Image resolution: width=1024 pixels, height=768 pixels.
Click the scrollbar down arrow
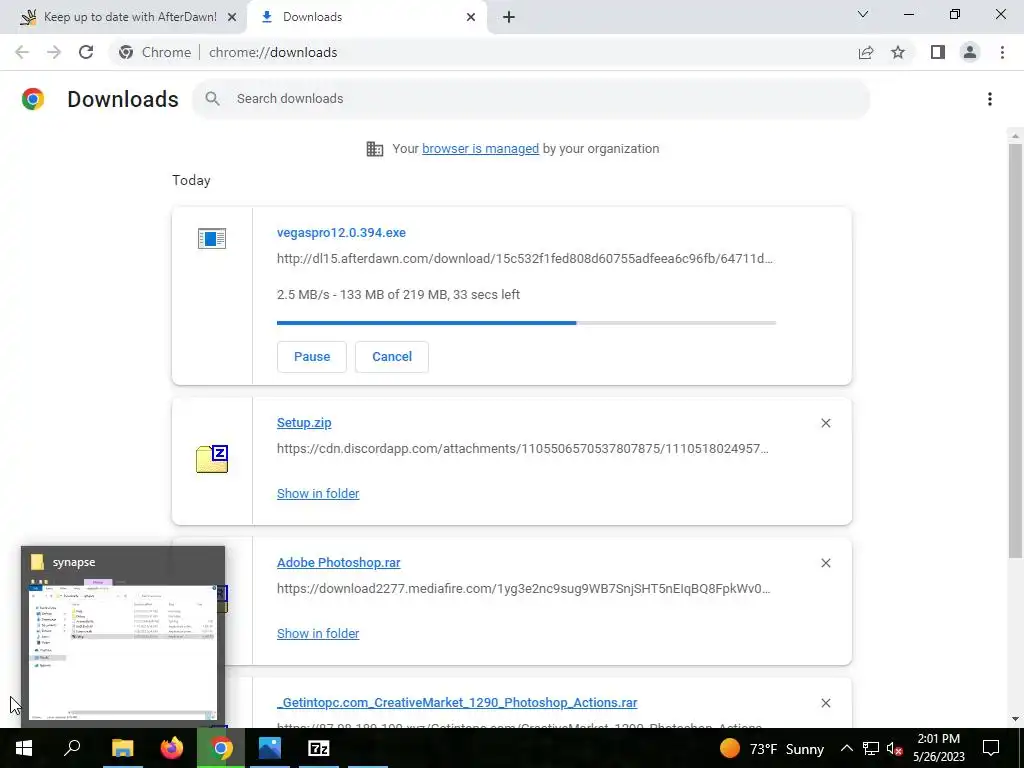tap(1015, 719)
